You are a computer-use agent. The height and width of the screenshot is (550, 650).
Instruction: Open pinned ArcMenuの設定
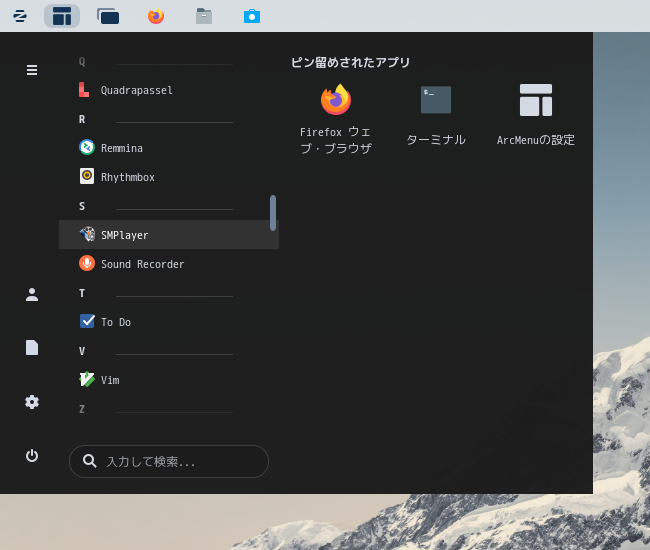(536, 115)
